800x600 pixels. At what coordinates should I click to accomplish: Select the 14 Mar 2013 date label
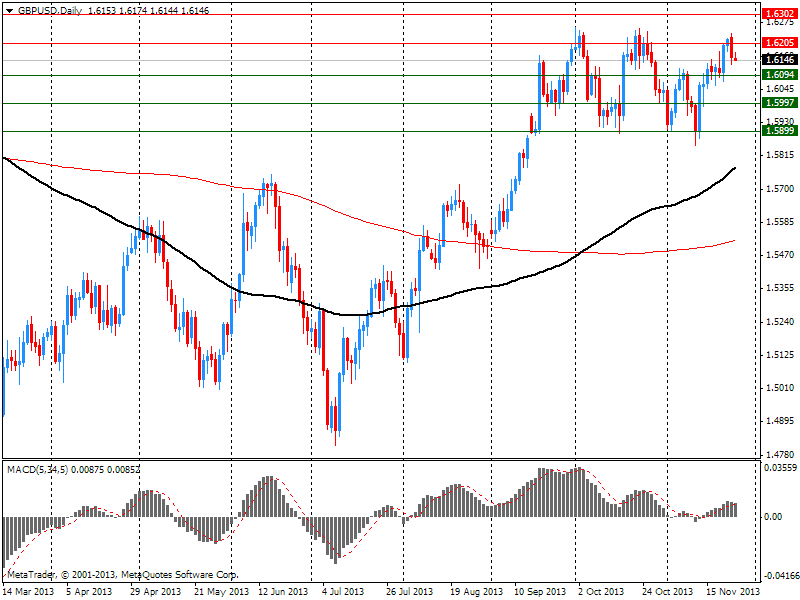coord(29,591)
